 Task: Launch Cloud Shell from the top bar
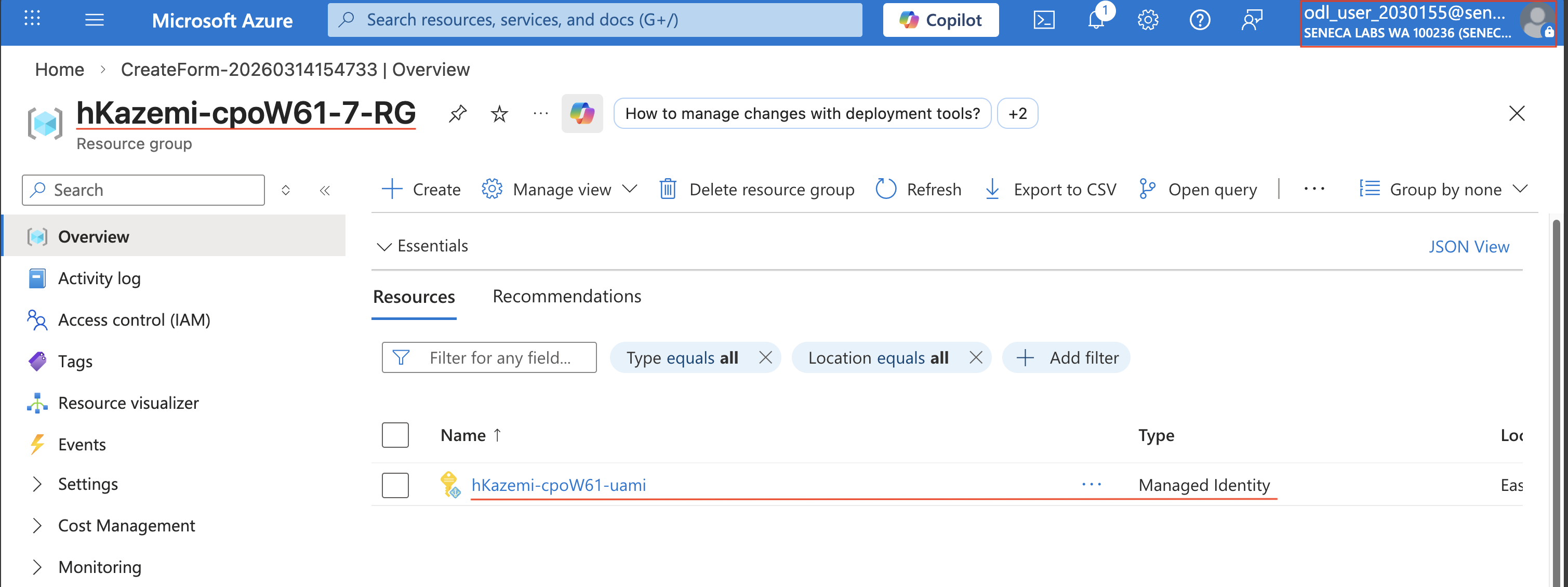1044,20
